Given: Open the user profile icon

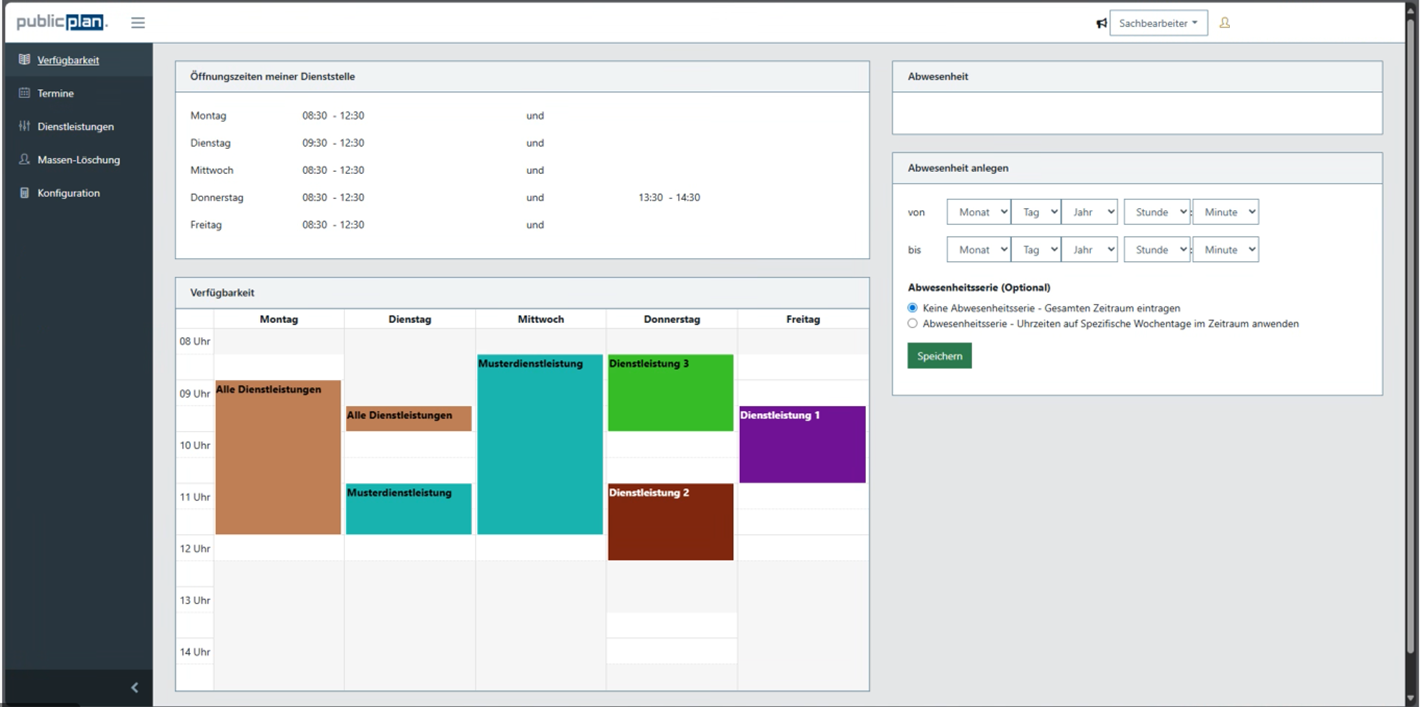Looking at the screenshot, I should pos(1224,23).
